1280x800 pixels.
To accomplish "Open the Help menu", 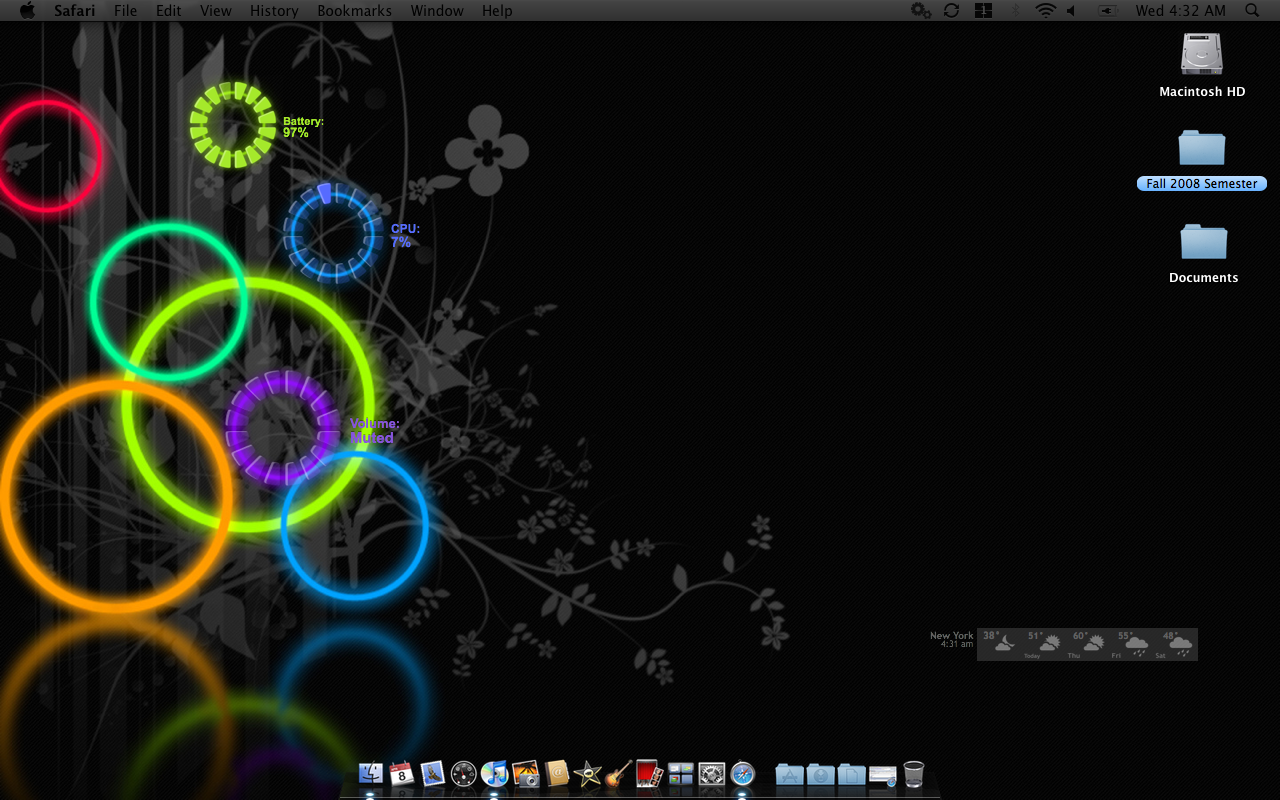I will point(497,10).
